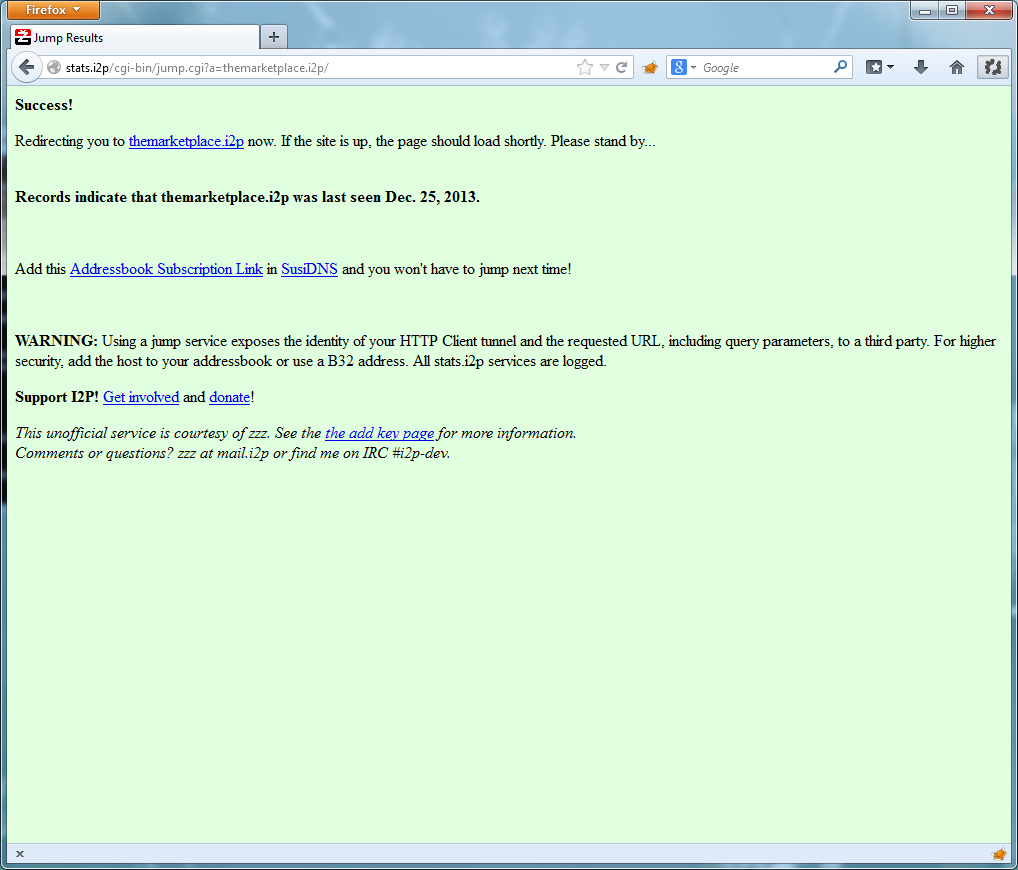The image size is (1018, 870).
Task: Visit the donate link
Action: pyautogui.click(x=229, y=397)
